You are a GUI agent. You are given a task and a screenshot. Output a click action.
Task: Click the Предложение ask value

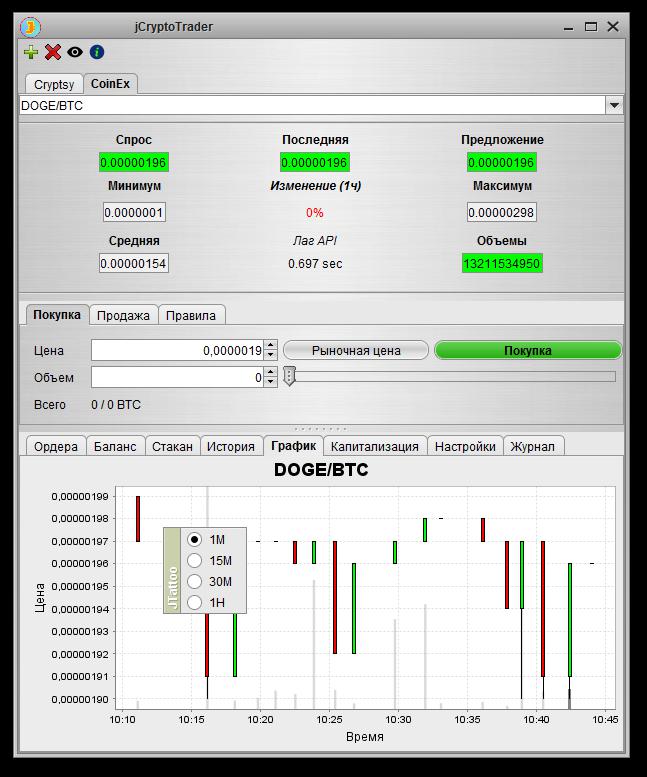(501, 163)
